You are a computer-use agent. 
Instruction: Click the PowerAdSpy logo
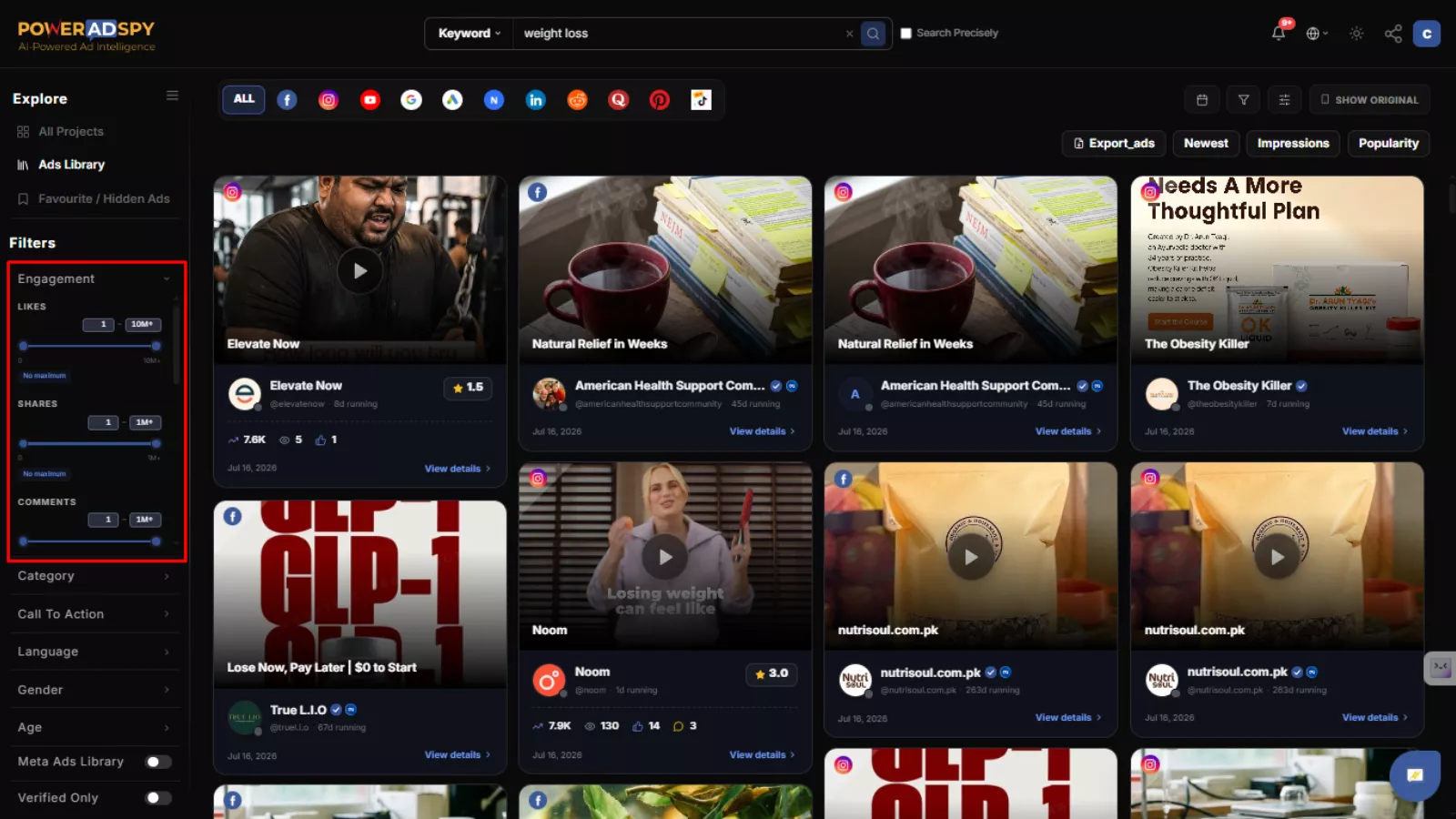[x=86, y=35]
